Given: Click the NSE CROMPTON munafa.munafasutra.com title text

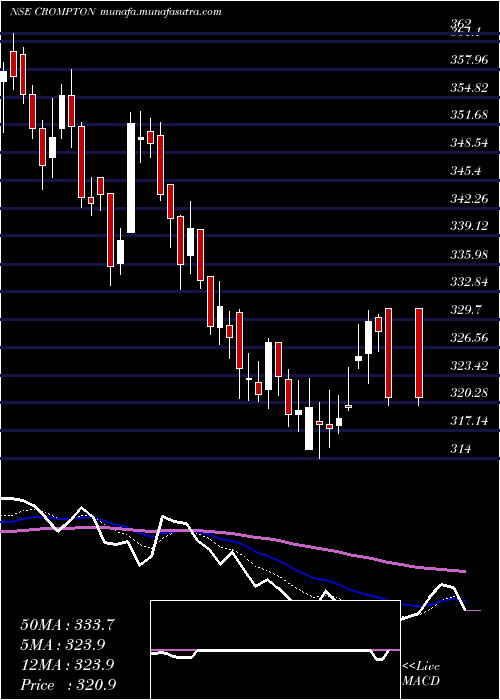Looking at the screenshot, I should tap(116, 12).
